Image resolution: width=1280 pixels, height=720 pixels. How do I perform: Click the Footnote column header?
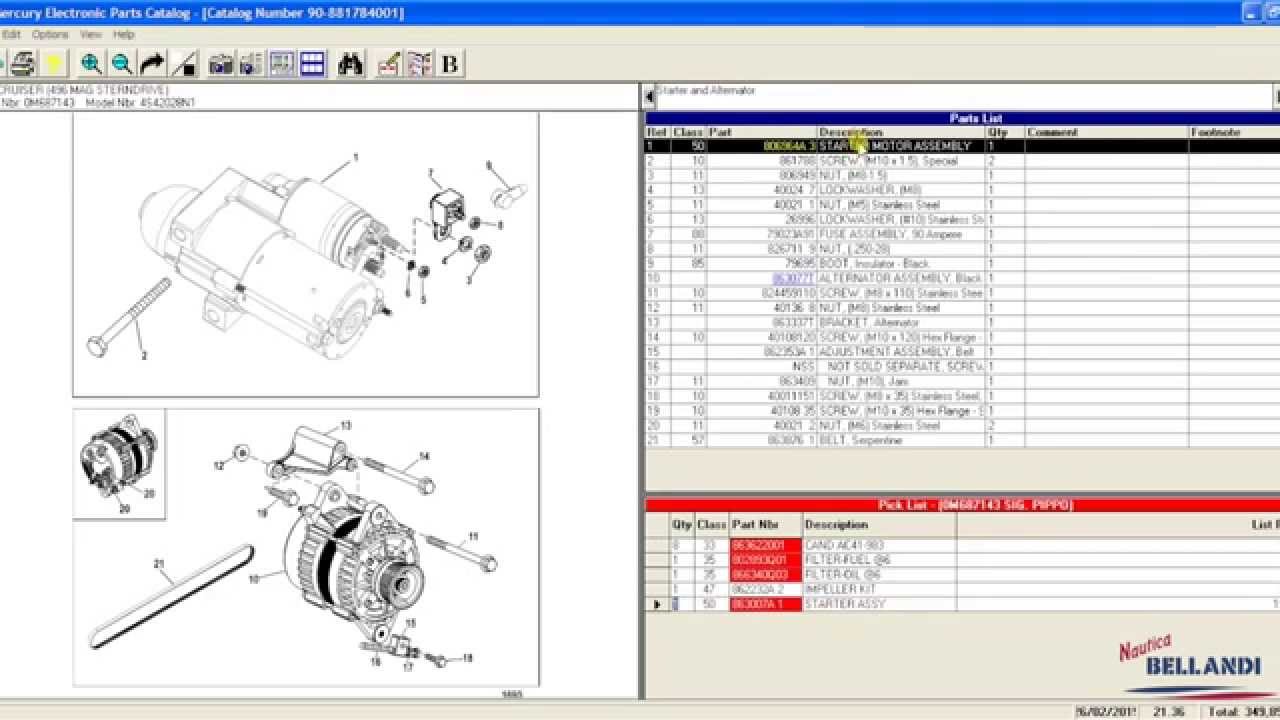(x=1234, y=132)
